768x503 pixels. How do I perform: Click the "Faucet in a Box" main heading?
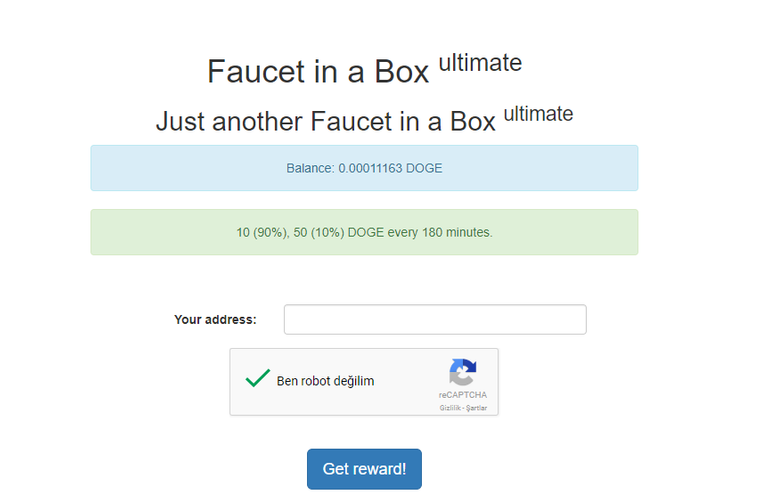tap(318, 72)
